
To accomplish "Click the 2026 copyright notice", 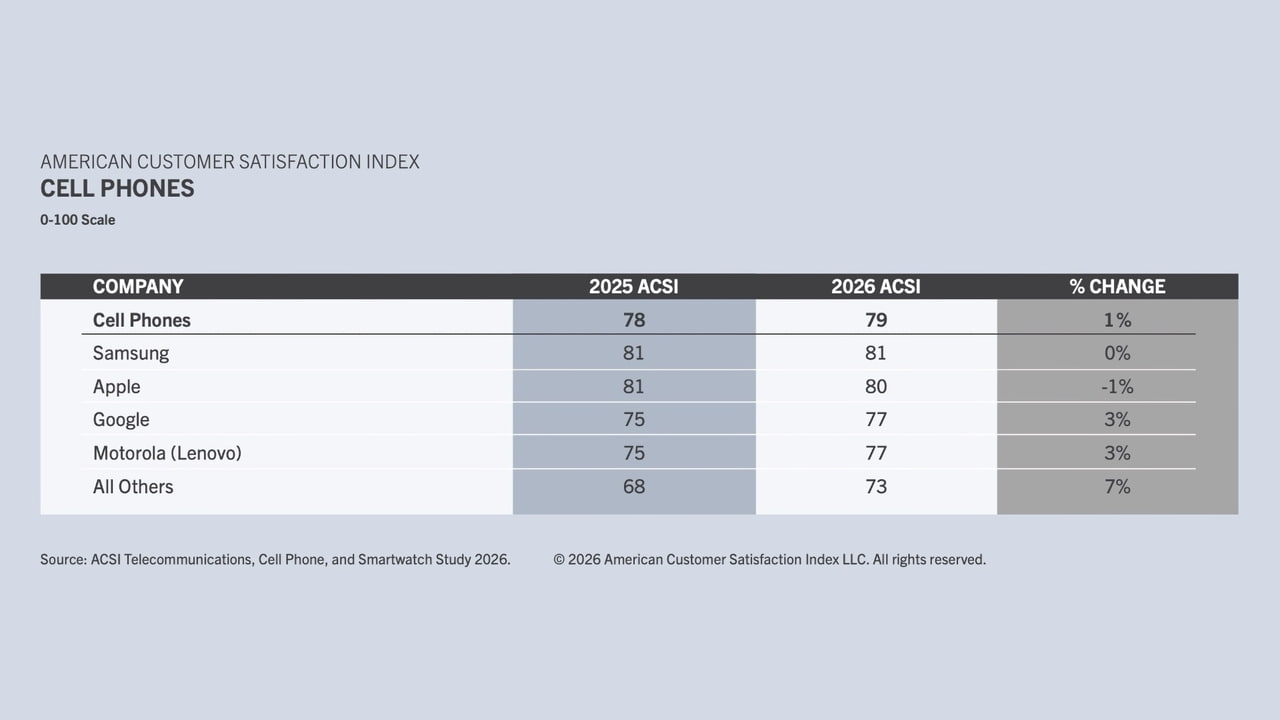I will [x=769, y=560].
